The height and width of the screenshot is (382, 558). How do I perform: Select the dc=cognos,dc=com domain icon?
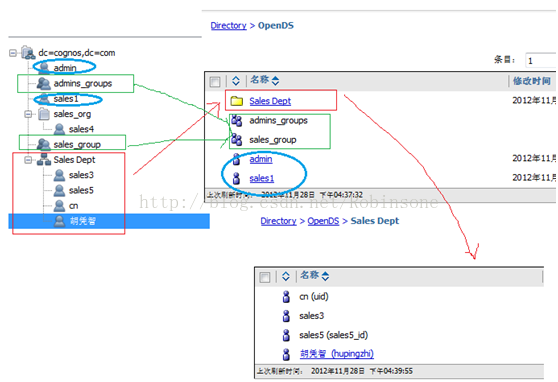tap(28, 53)
